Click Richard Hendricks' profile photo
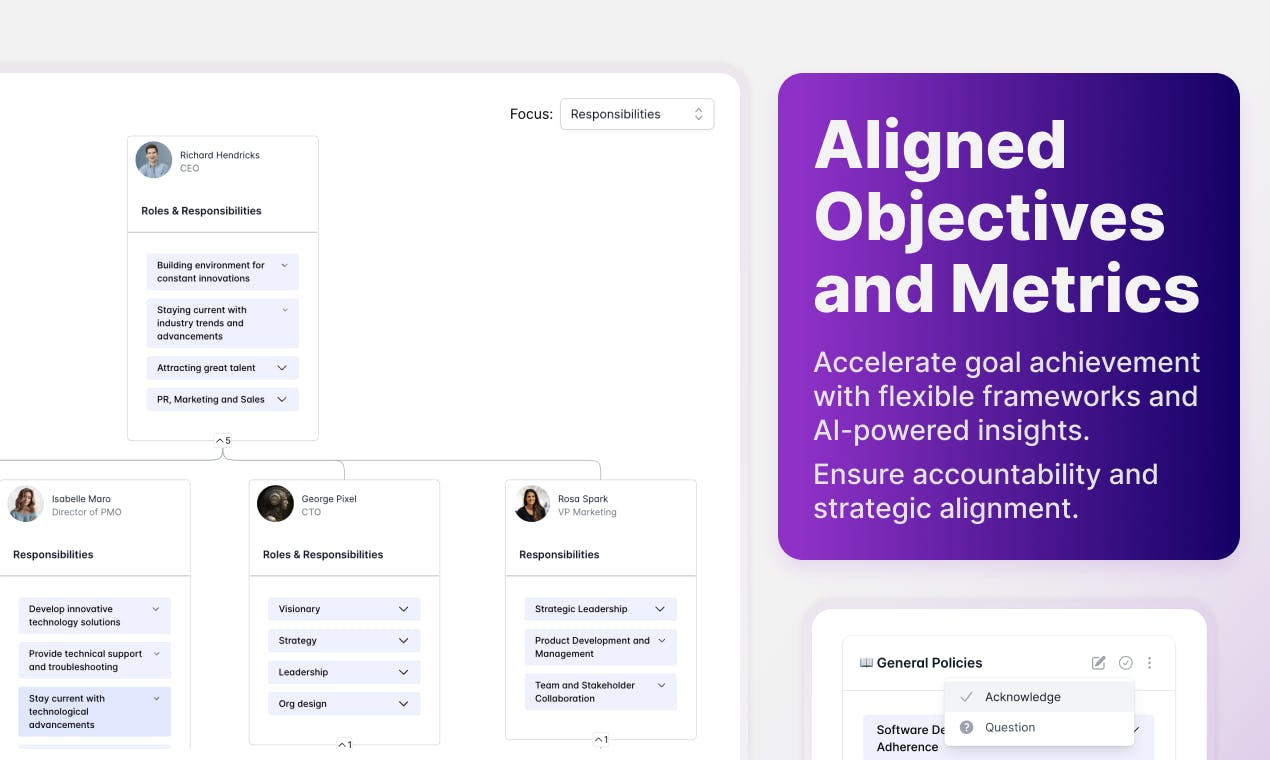Viewport: 1270px width, 760px height. pyautogui.click(x=154, y=160)
